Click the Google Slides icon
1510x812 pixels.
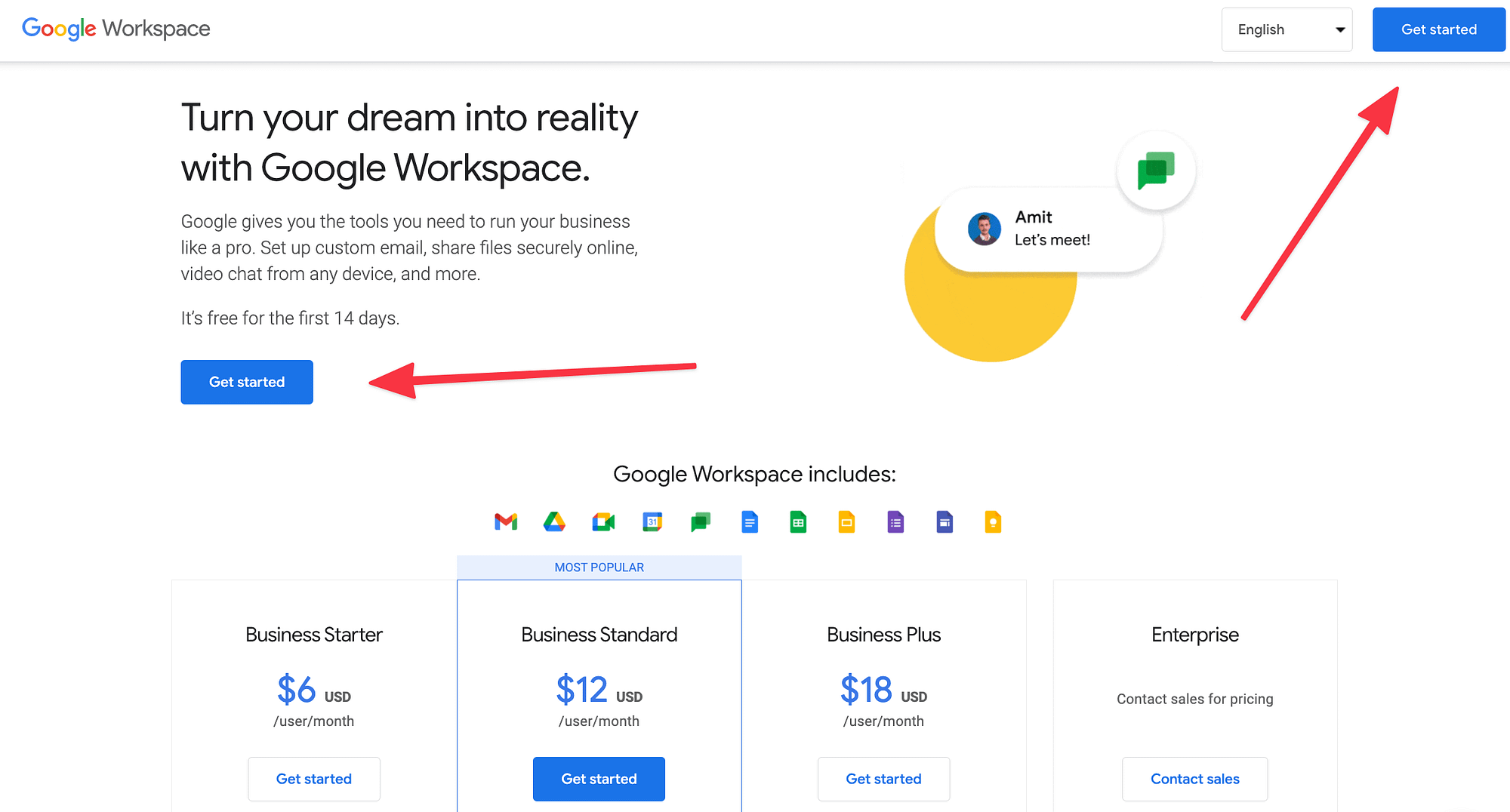point(847,521)
